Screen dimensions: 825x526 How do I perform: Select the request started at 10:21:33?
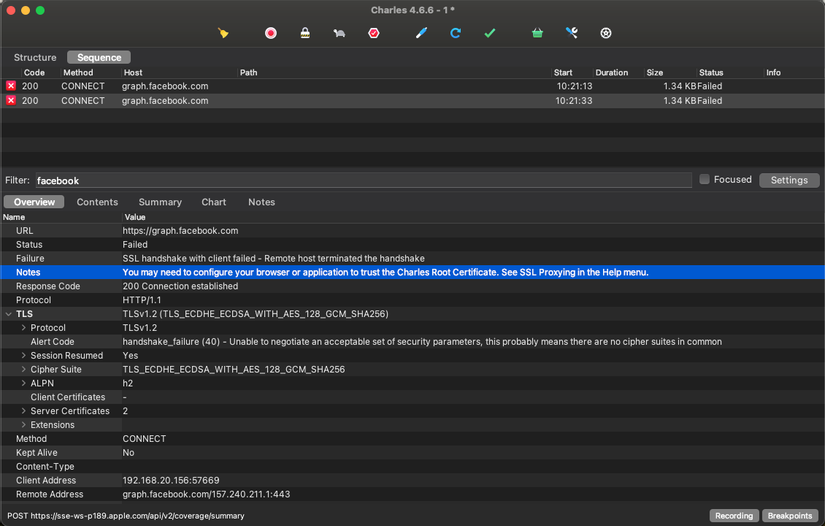tap(412, 100)
